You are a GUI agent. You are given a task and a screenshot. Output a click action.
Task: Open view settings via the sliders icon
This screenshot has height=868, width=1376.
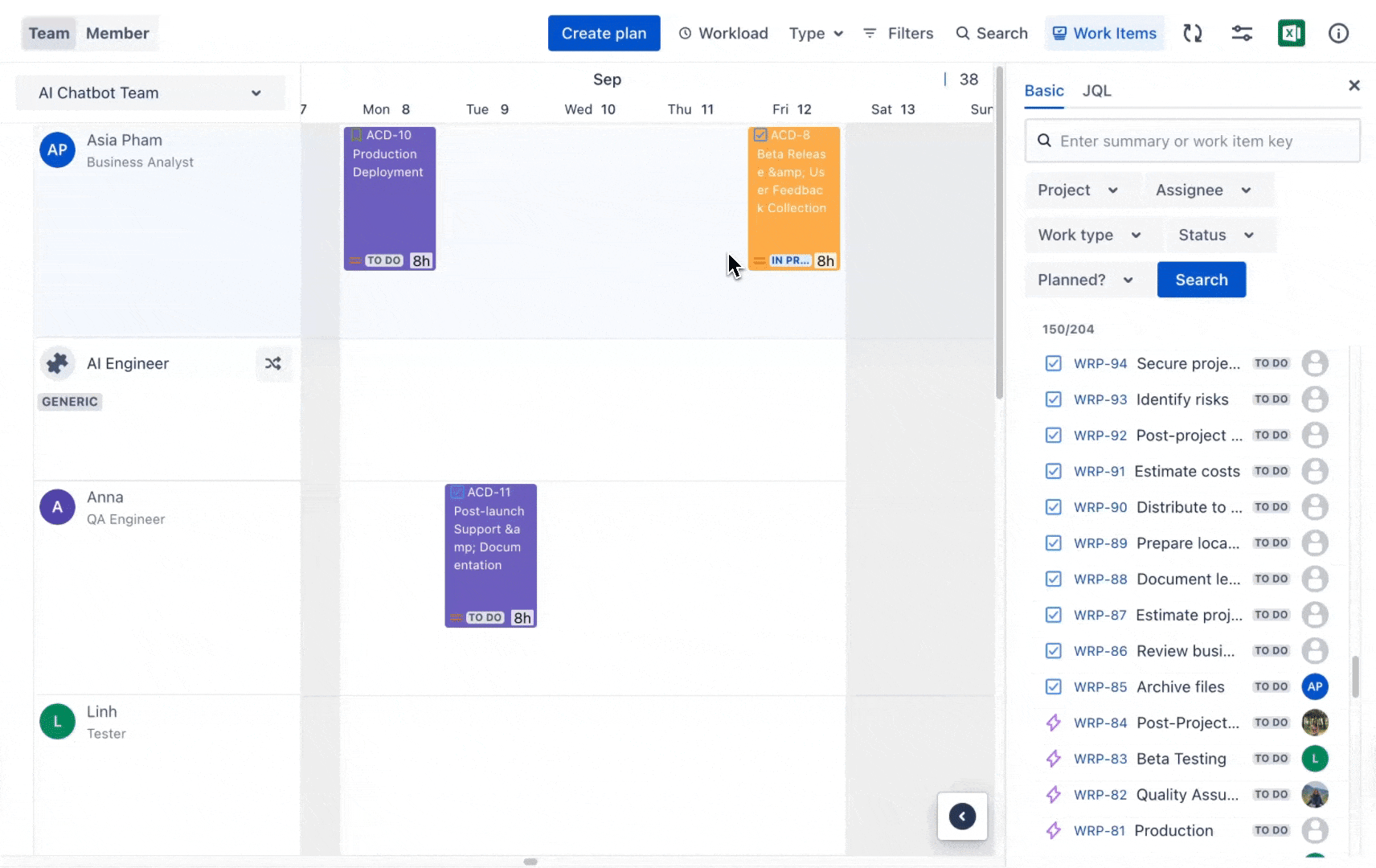[x=1242, y=33]
